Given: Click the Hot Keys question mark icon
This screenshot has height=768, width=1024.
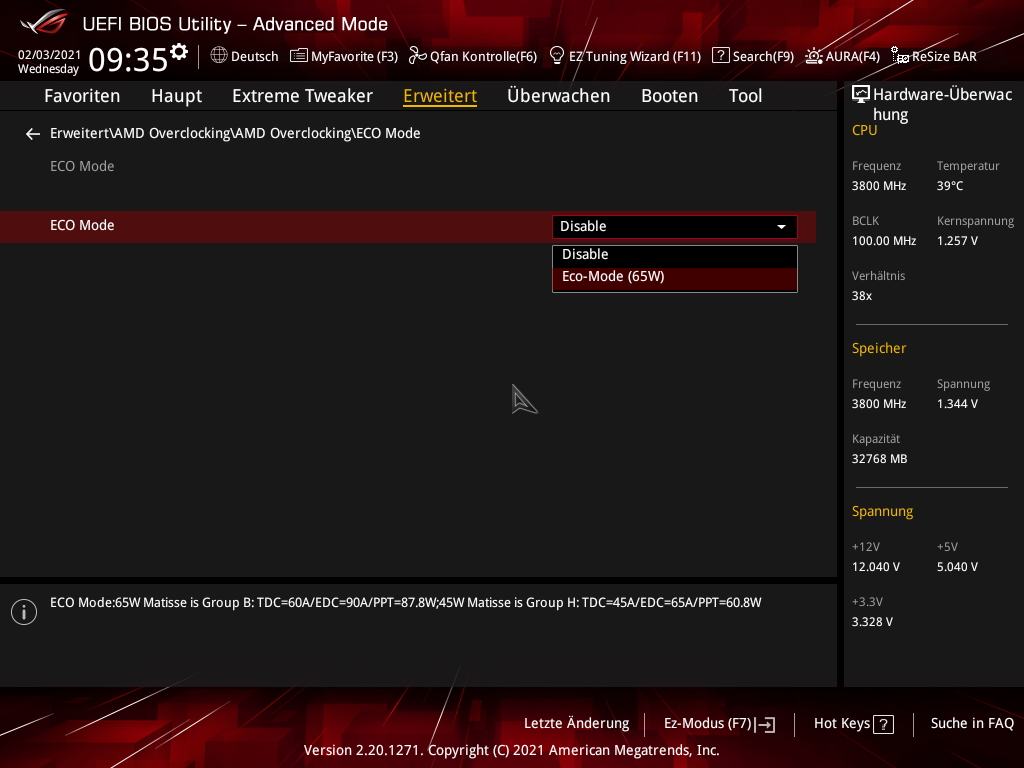Looking at the screenshot, I should point(884,724).
